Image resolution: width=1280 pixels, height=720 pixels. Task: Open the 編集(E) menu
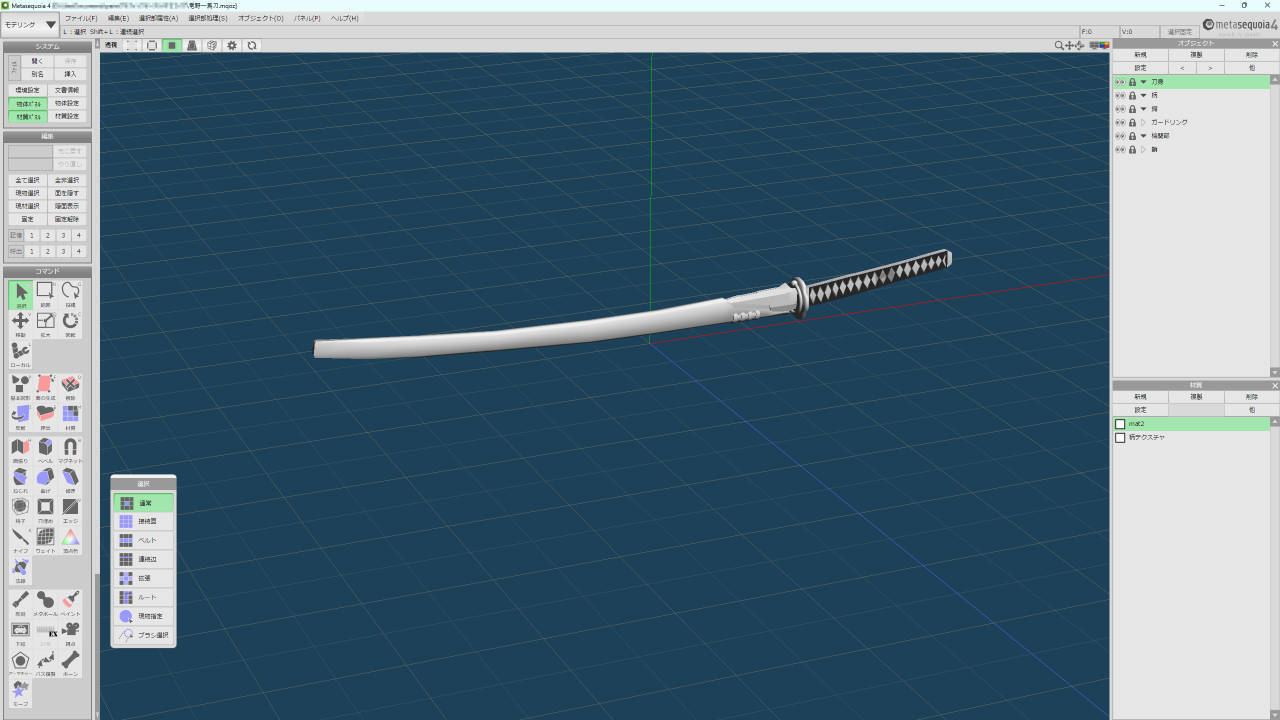coord(118,18)
